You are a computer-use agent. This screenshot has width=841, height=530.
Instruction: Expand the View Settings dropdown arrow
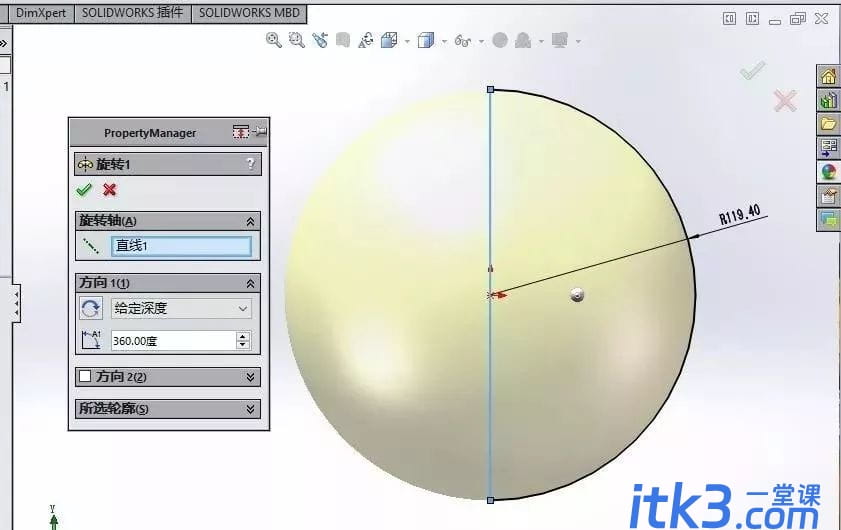578,41
